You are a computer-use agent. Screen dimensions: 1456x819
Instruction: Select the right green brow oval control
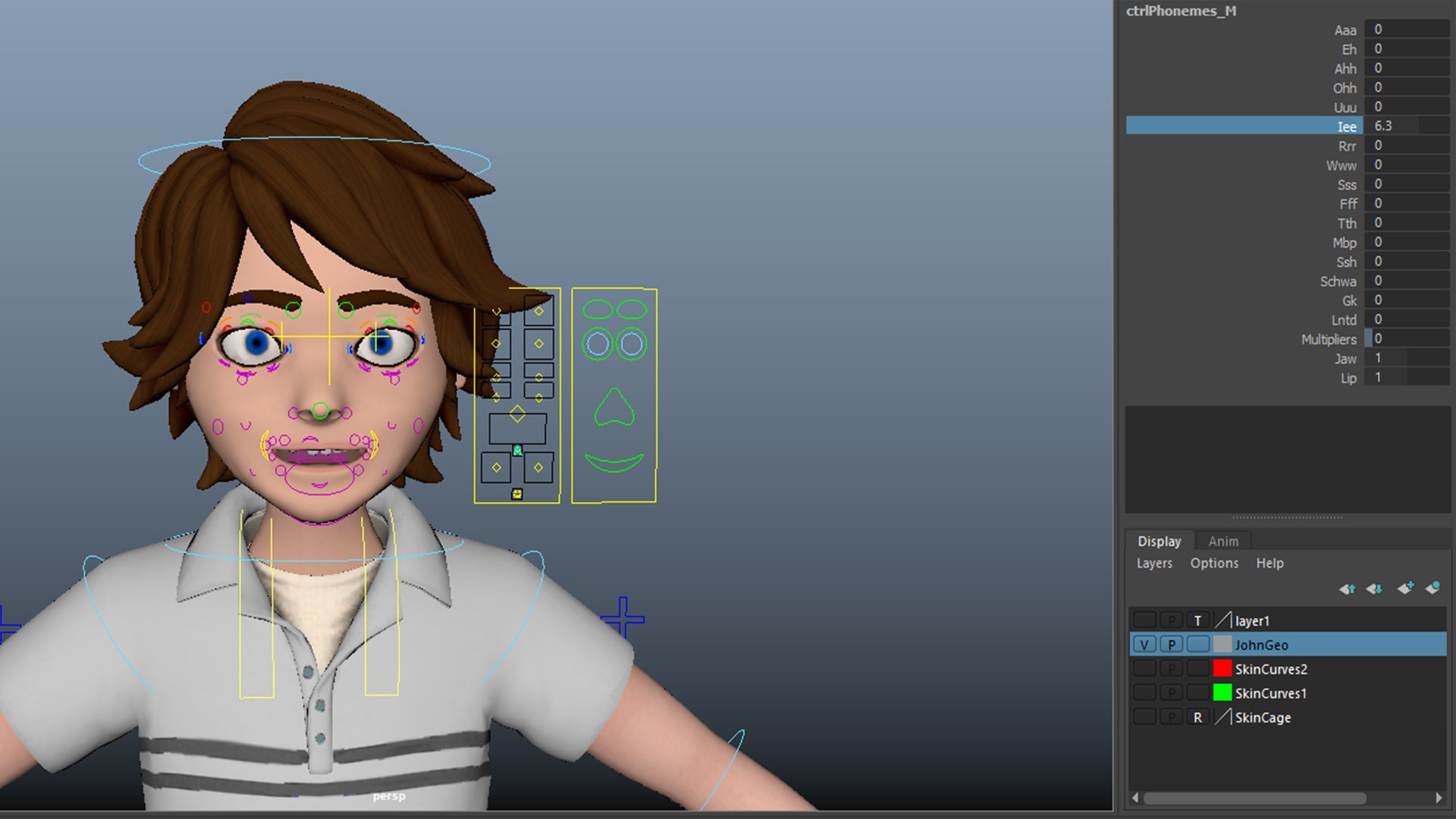click(632, 309)
